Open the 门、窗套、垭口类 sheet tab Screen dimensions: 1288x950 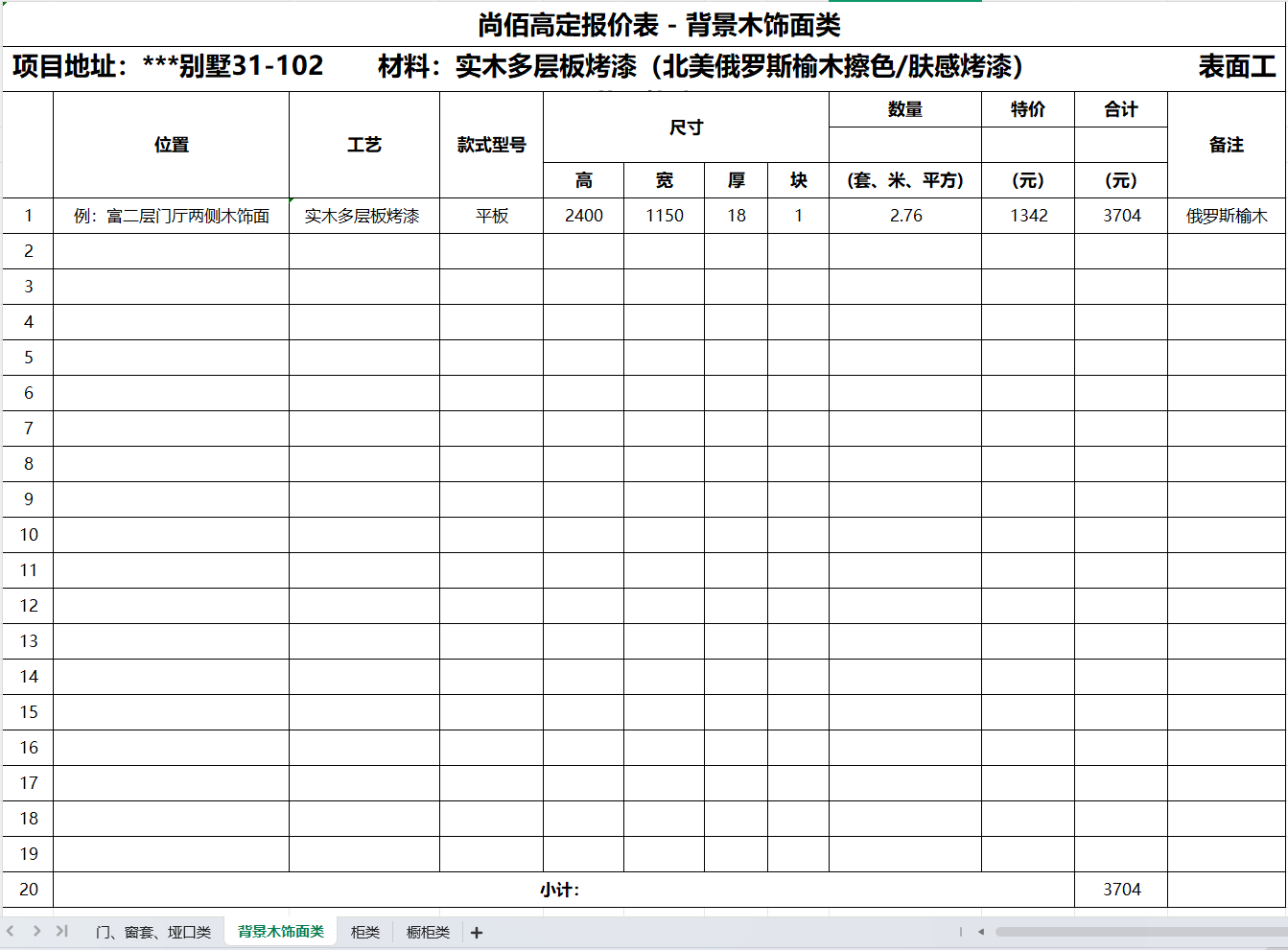tap(153, 933)
